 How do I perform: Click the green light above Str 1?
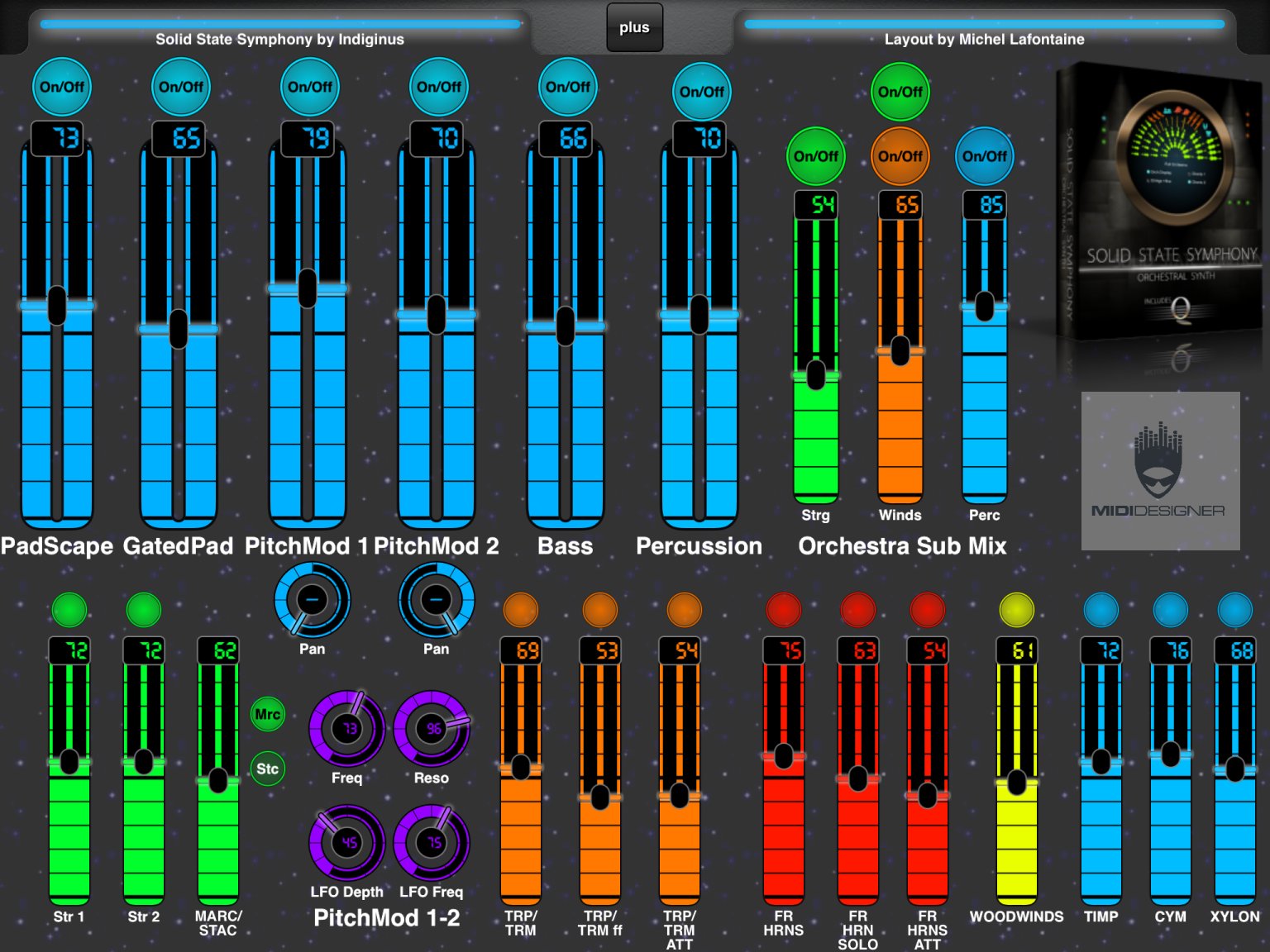pos(69,610)
